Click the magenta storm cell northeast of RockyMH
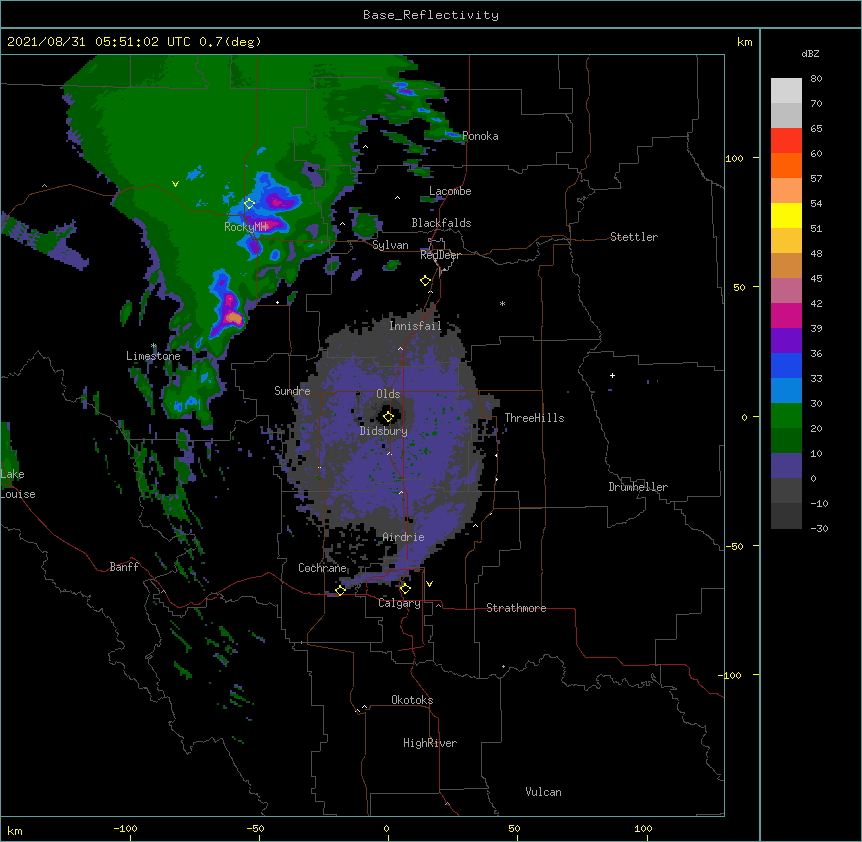862x842 pixels. click(x=278, y=202)
